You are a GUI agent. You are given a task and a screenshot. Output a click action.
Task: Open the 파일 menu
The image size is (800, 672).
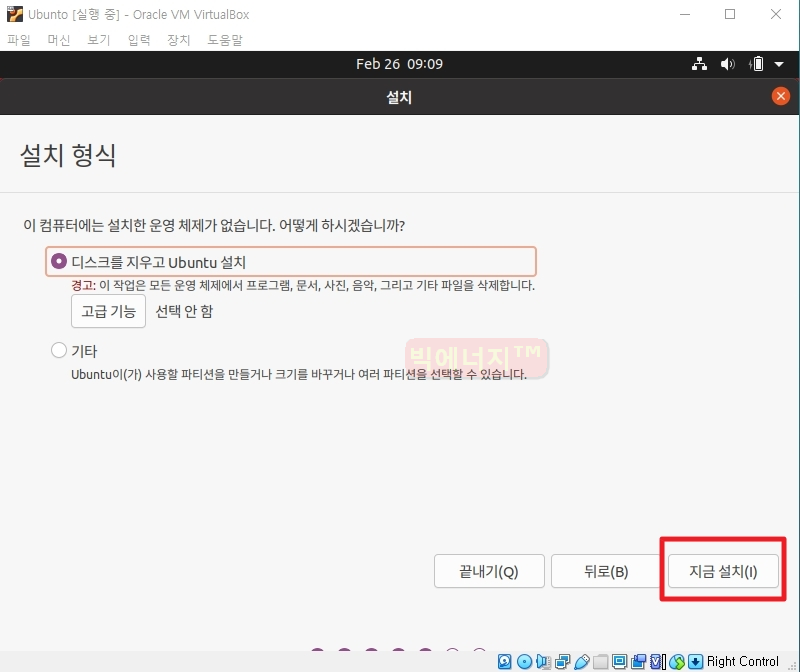coord(19,40)
